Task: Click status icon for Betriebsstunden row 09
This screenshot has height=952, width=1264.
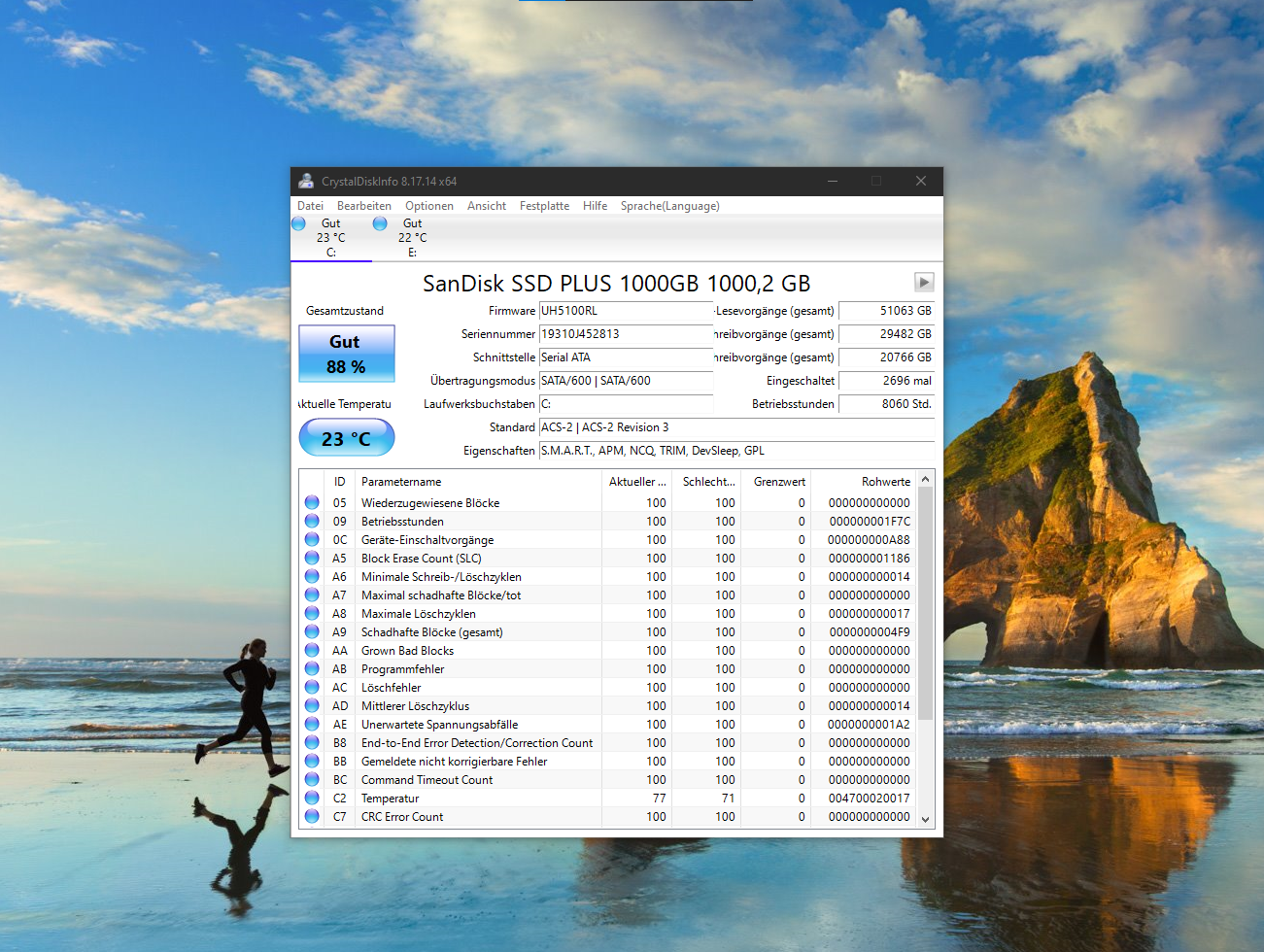Action: (x=312, y=521)
